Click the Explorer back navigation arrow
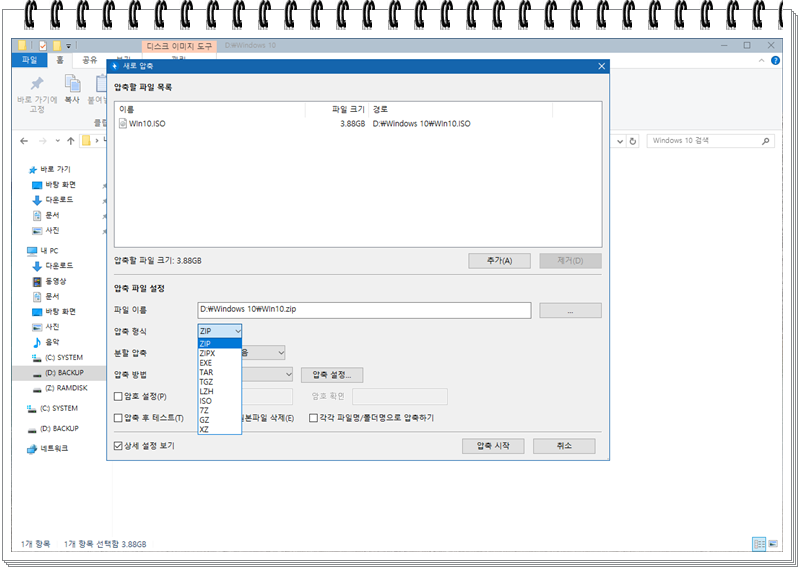The image size is (800, 569). (24, 141)
